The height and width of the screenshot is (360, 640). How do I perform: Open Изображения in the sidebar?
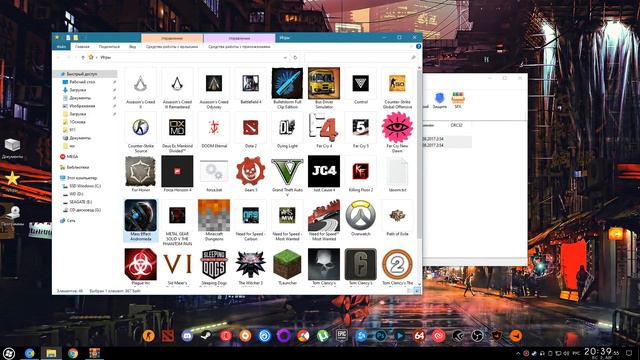pos(82,106)
